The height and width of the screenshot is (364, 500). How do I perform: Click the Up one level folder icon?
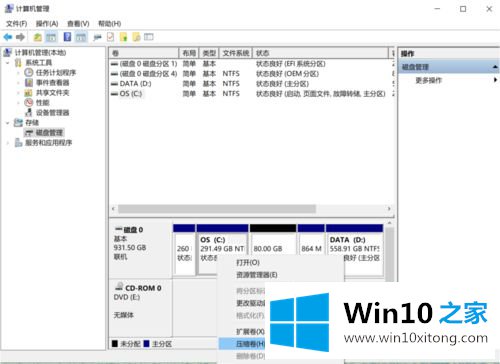[38, 37]
